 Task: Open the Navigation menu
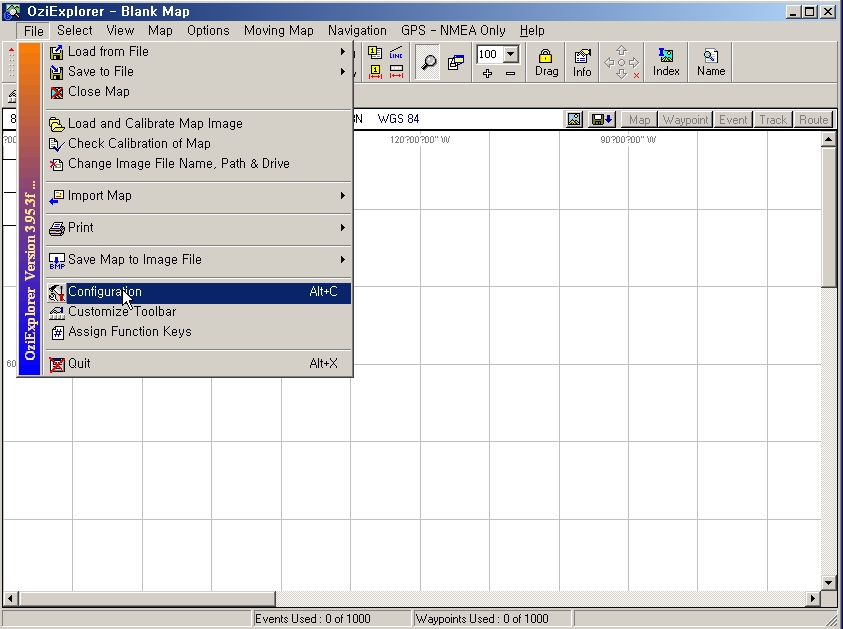point(357,31)
